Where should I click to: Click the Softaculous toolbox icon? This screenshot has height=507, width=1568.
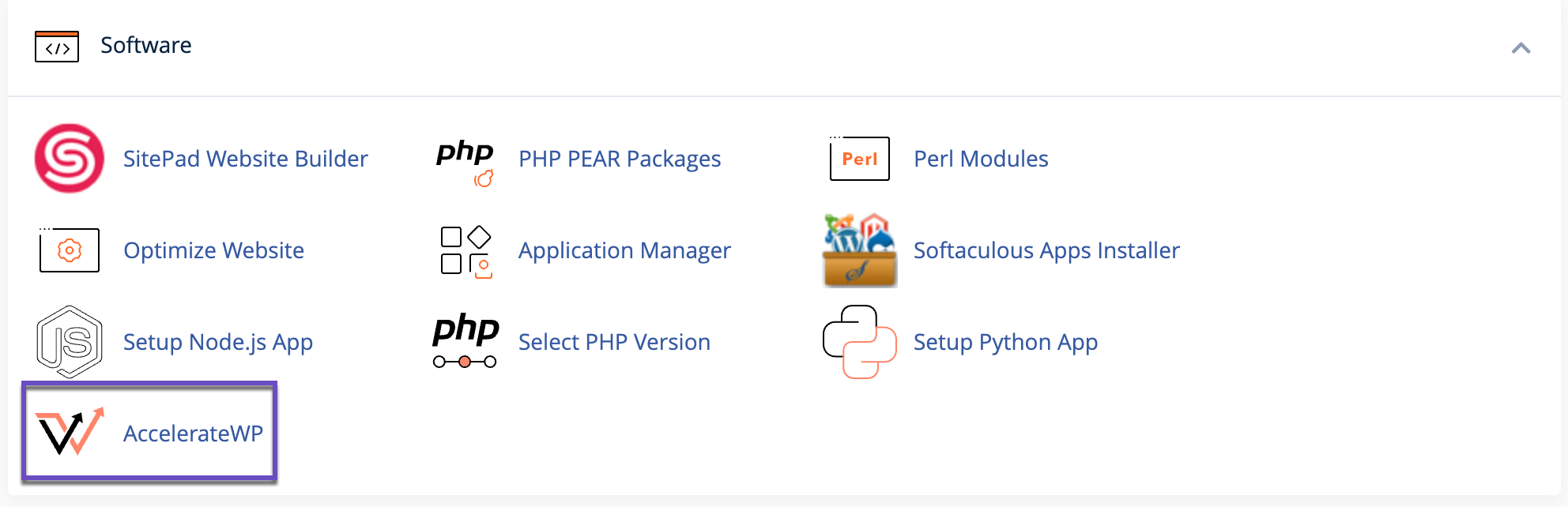[859, 250]
